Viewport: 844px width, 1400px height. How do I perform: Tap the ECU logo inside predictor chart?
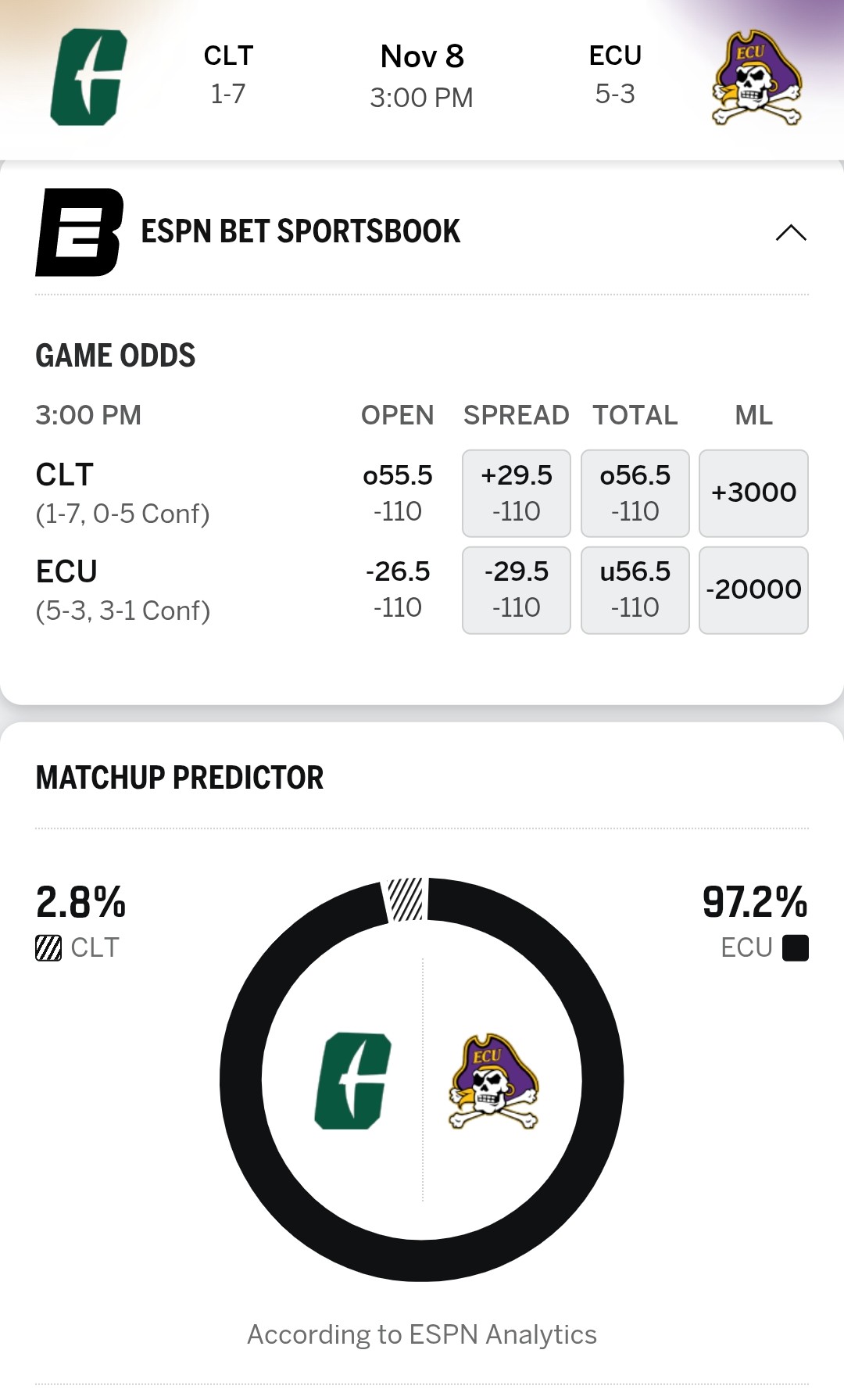tap(493, 1081)
